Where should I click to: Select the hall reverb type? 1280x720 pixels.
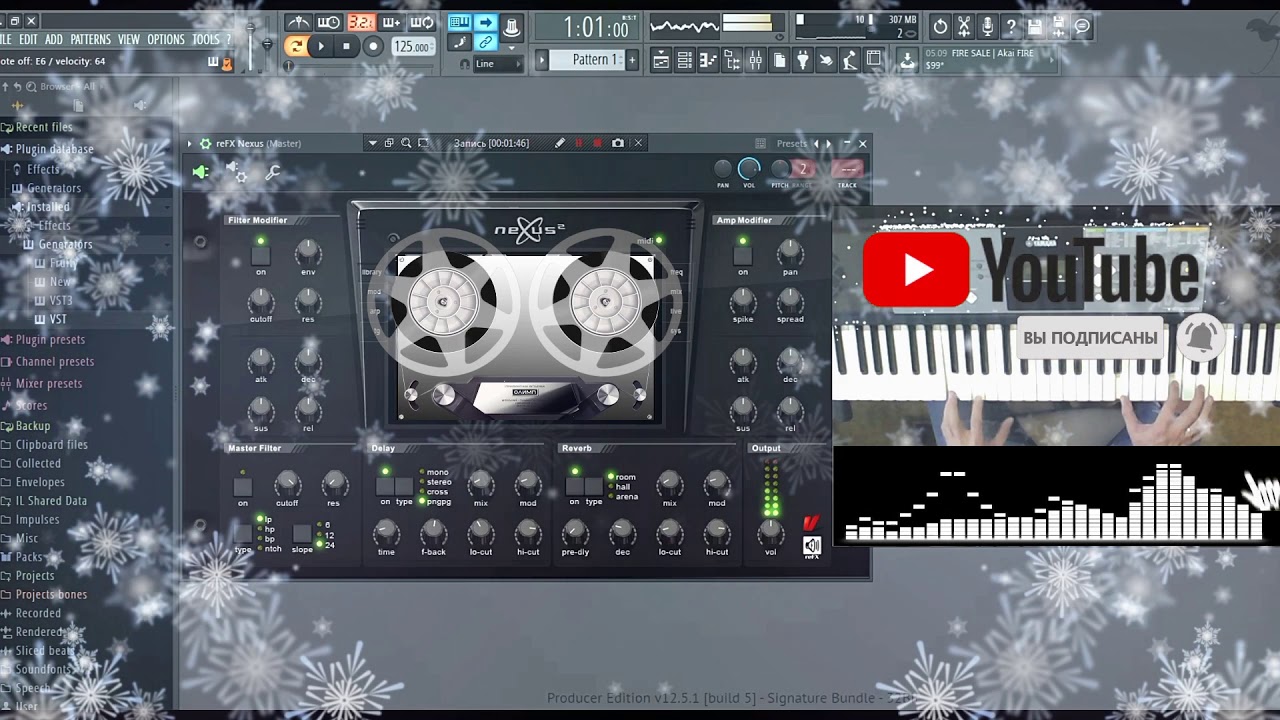coord(623,487)
